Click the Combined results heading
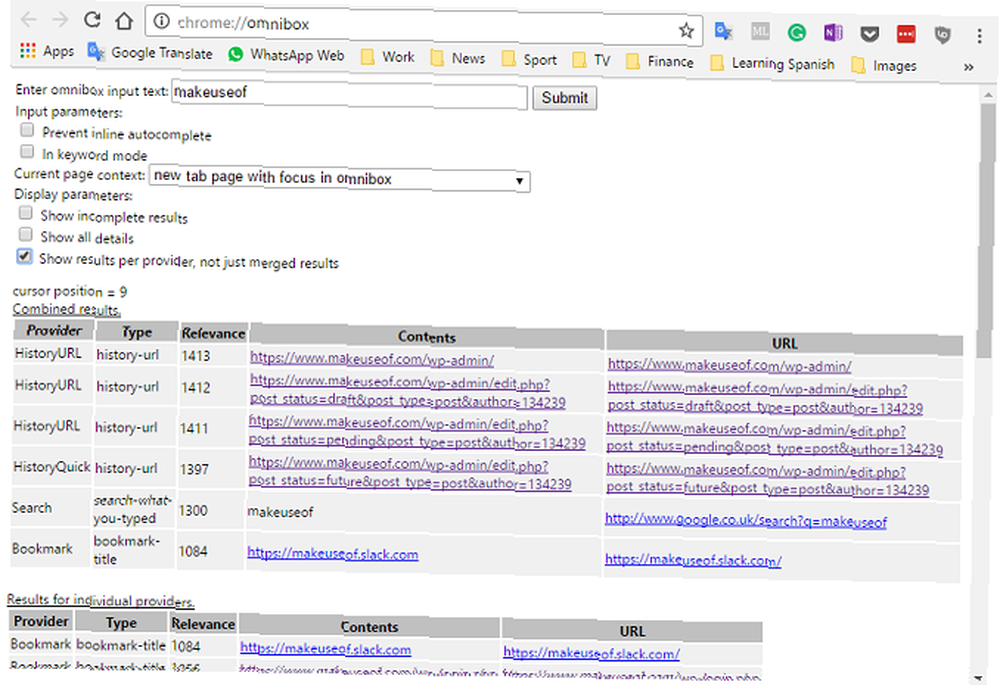The width and height of the screenshot is (1000, 688). [x=66, y=309]
